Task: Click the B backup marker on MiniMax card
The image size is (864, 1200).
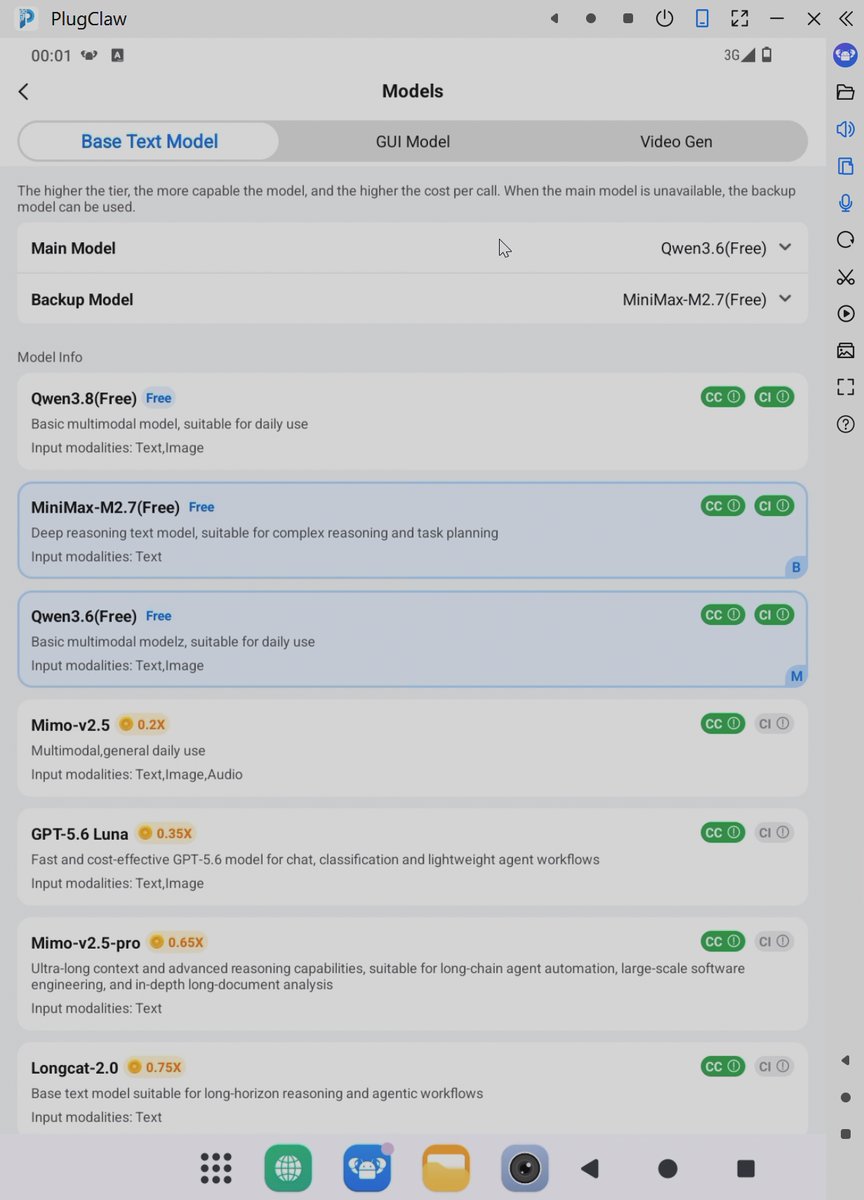Action: 796,567
